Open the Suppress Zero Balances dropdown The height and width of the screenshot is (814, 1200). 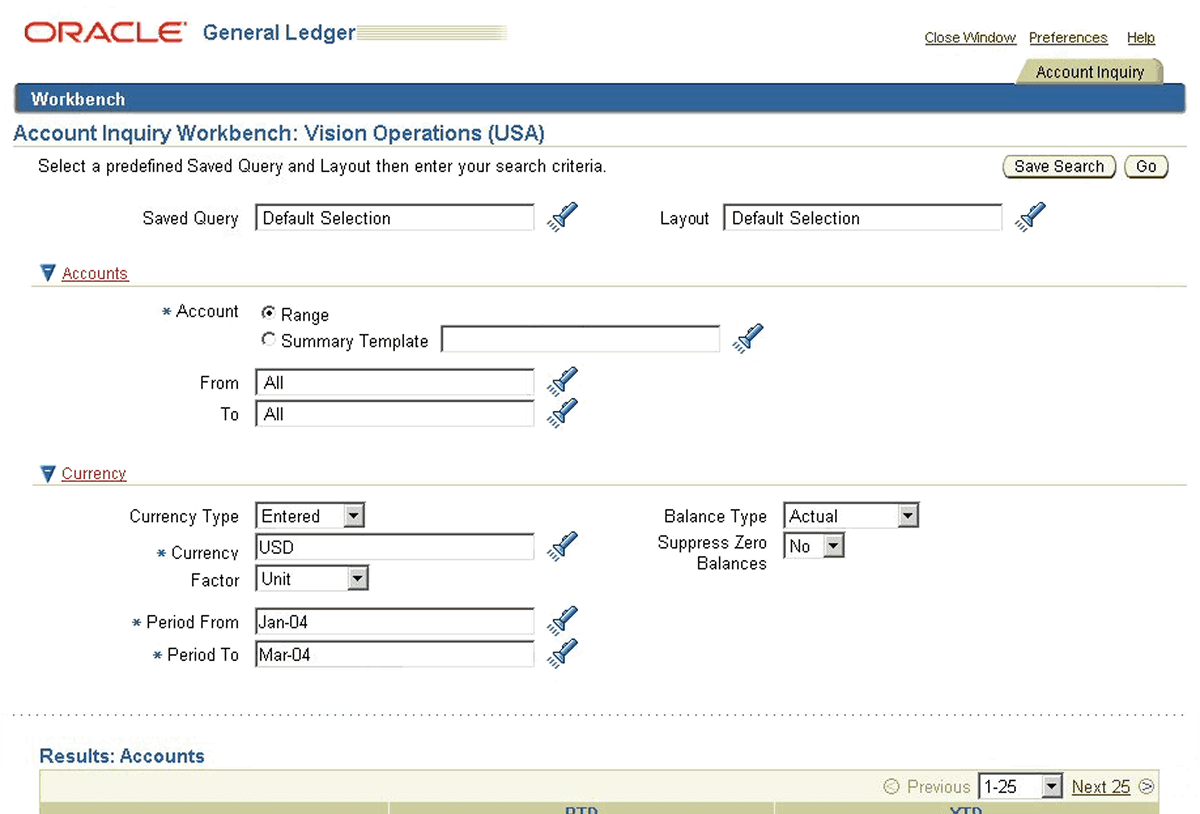click(x=835, y=545)
